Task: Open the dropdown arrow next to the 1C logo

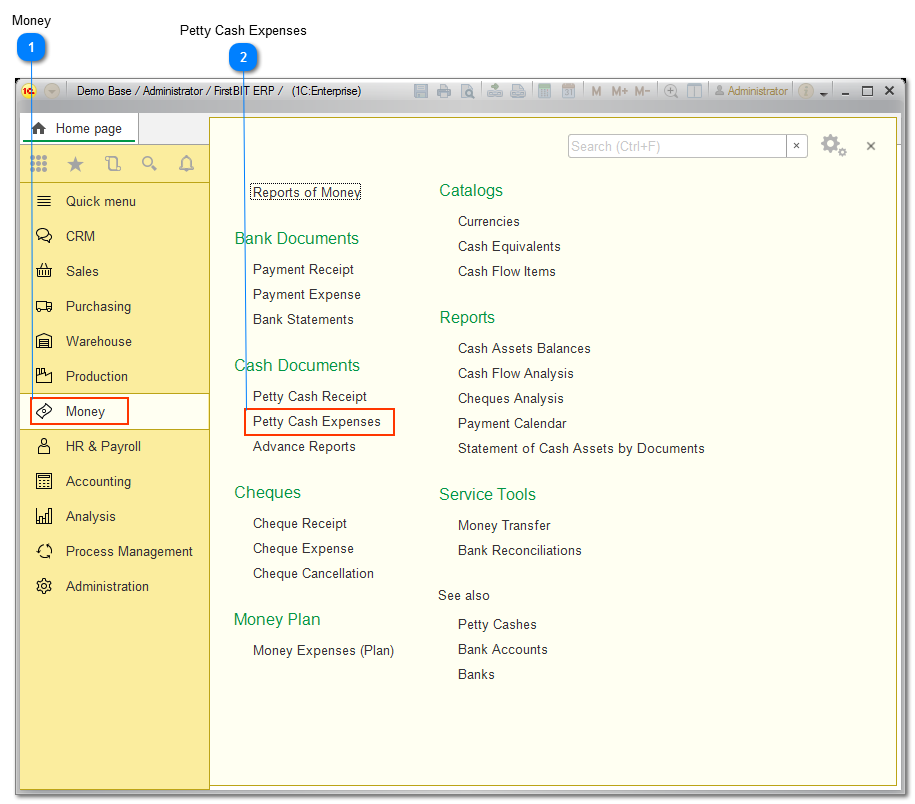Action: (x=51, y=90)
